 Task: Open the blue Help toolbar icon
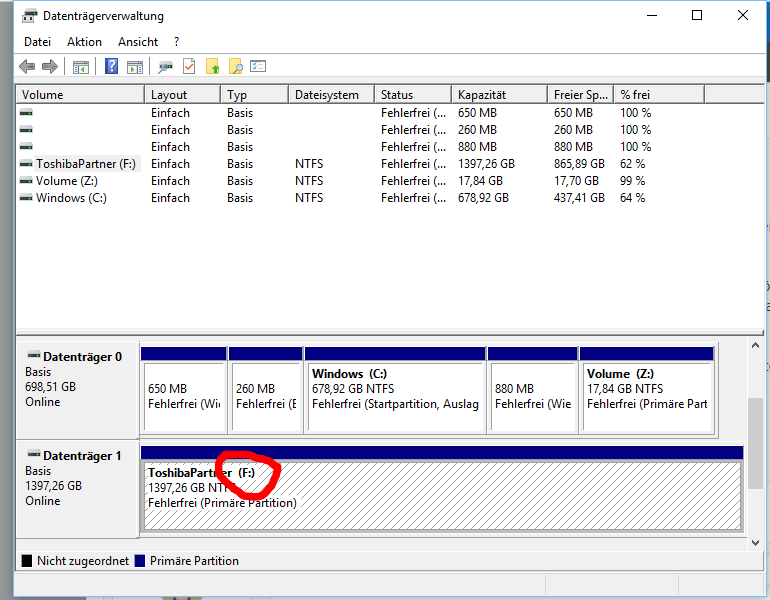(111, 66)
